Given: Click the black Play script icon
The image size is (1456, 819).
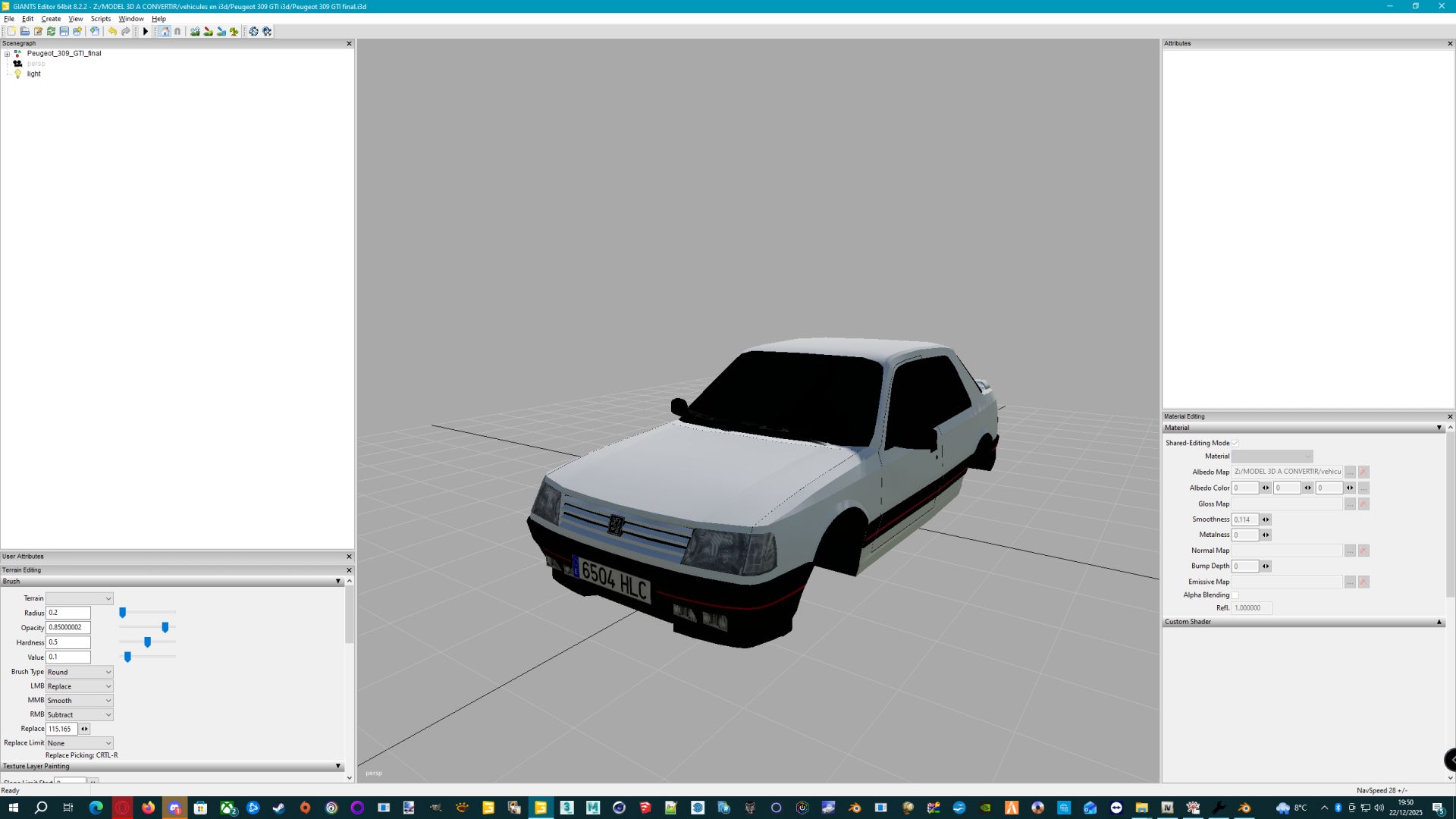Looking at the screenshot, I should click(x=145, y=31).
